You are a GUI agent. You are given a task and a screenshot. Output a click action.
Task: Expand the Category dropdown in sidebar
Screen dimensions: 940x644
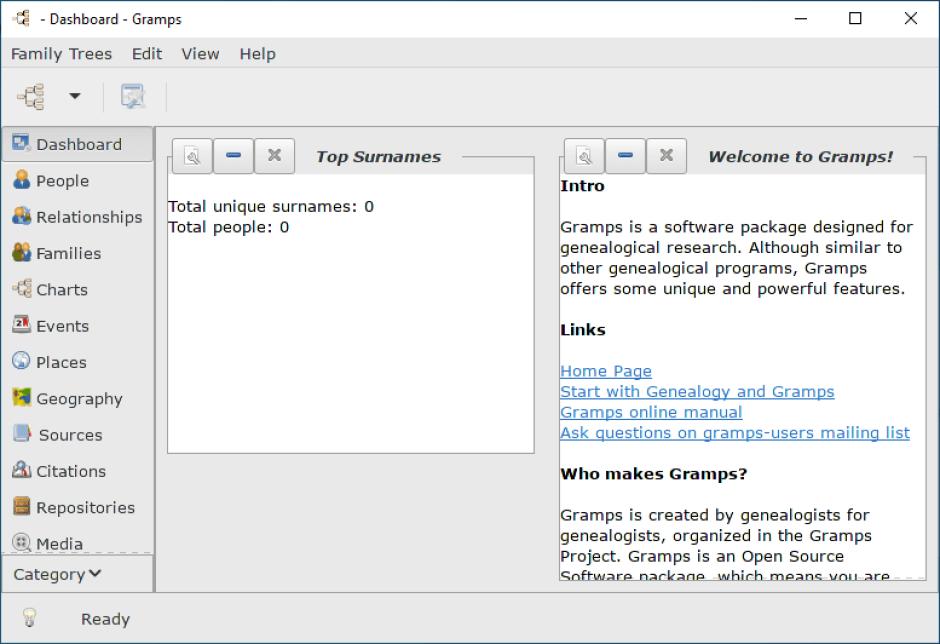[x=77, y=574]
